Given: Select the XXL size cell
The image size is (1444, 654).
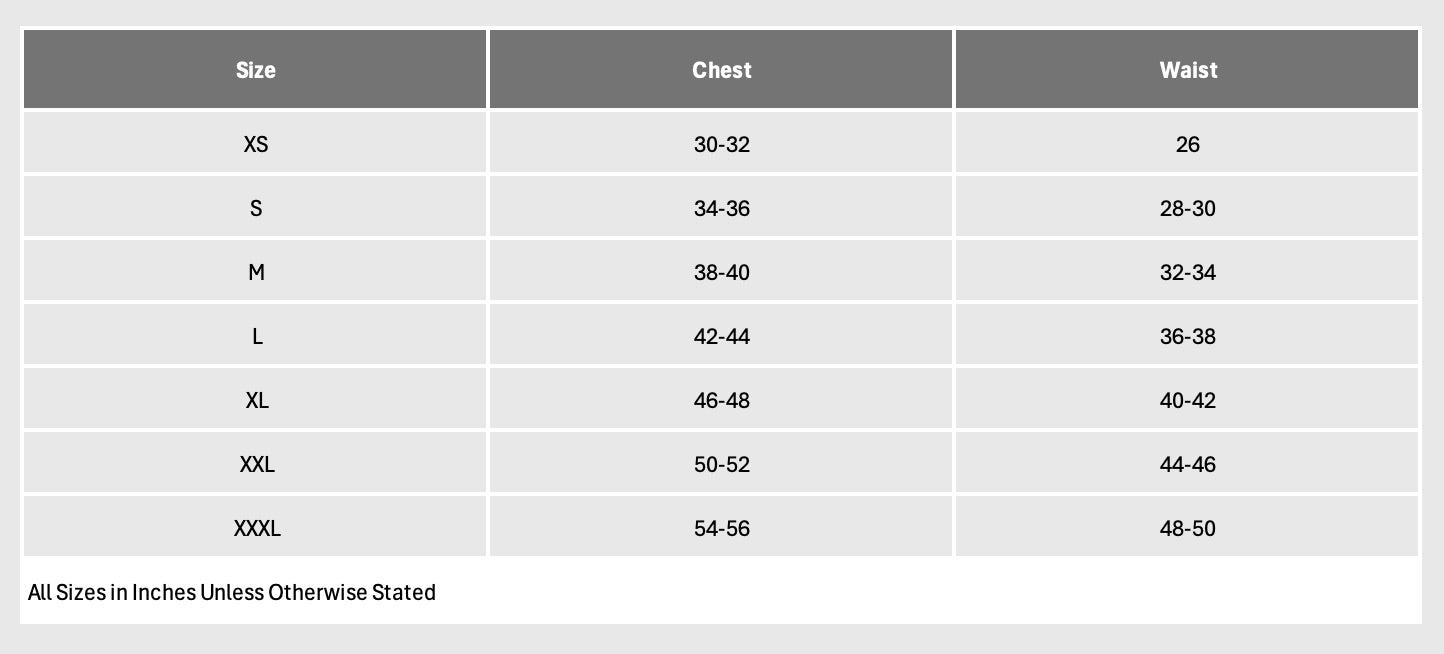Looking at the screenshot, I should [x=256, y=464].
